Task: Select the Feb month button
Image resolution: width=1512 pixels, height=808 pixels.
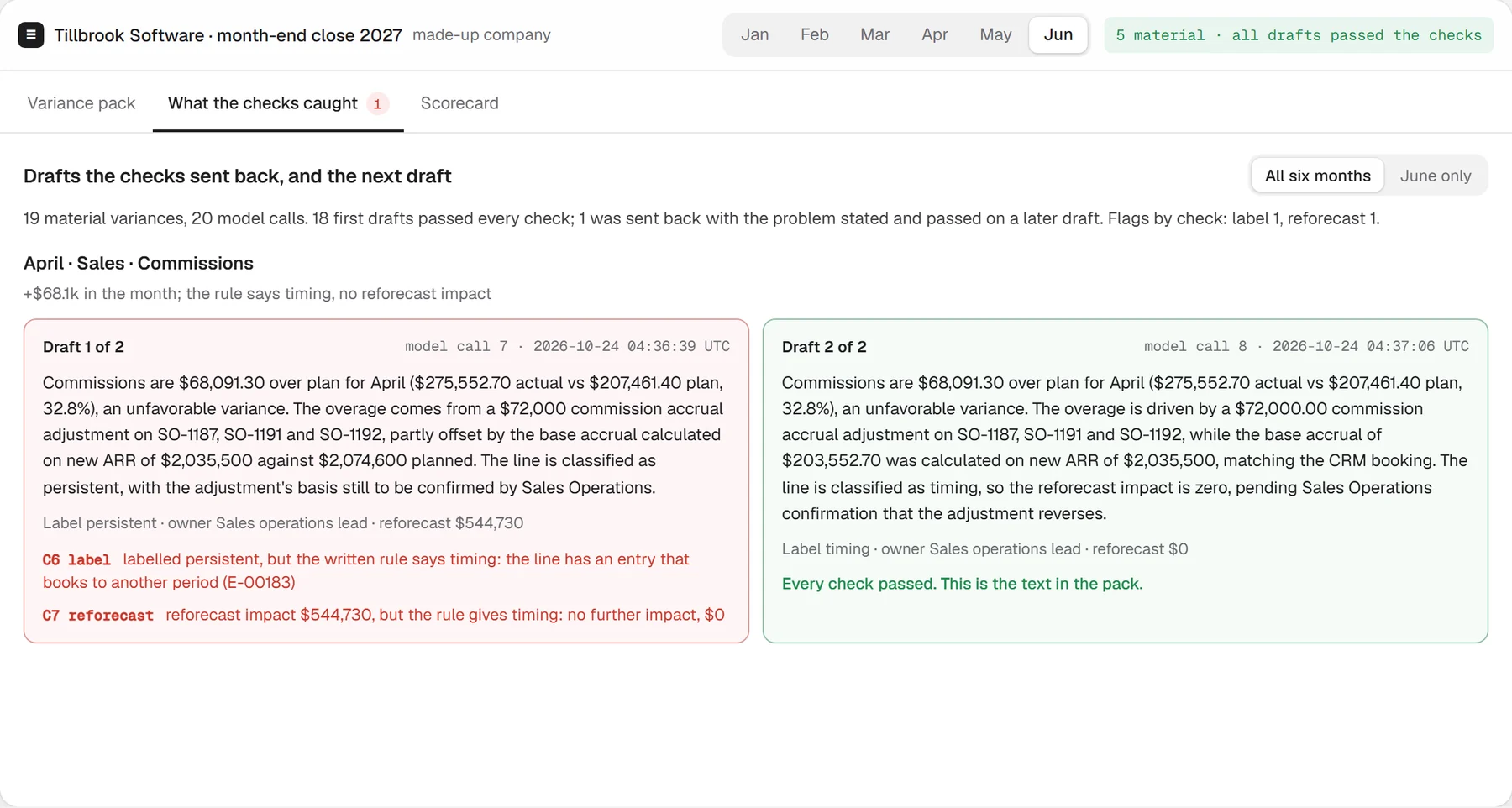Action: click(814, 35)
